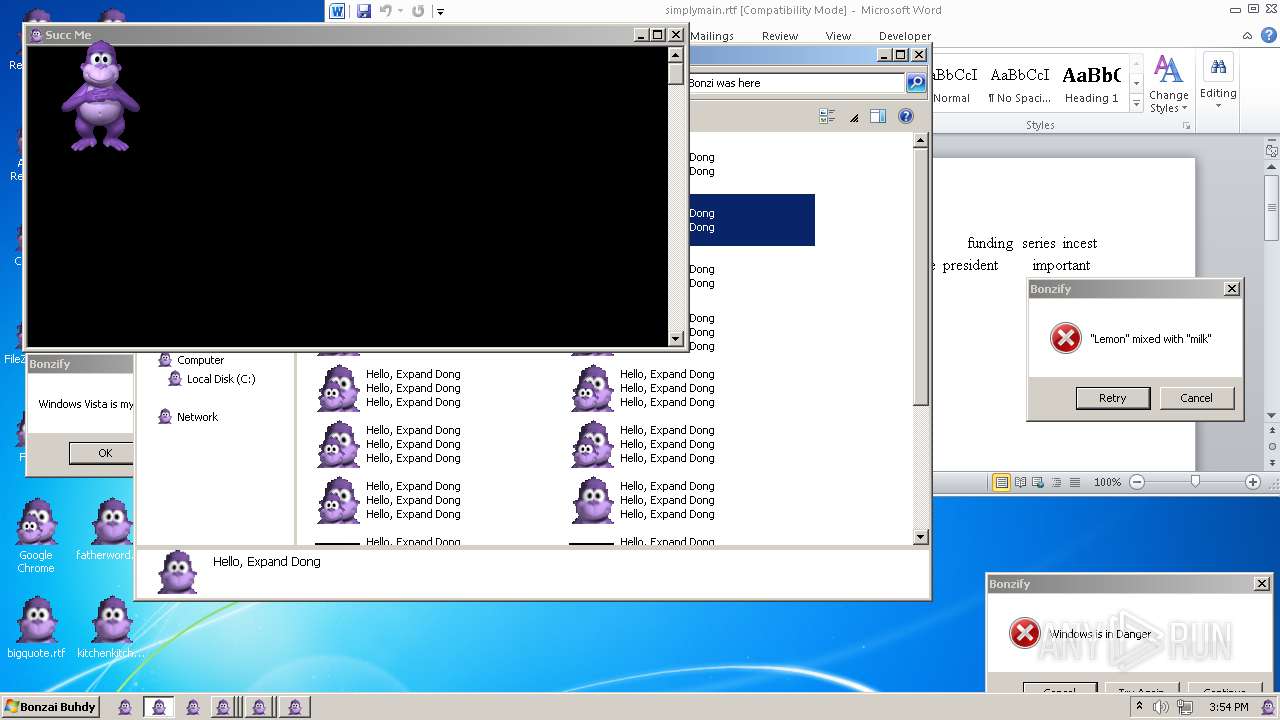Click the error icon in Lemon dialog
The height and width of the screenshot is (720, 1280).
click(x=1066, y=338)
